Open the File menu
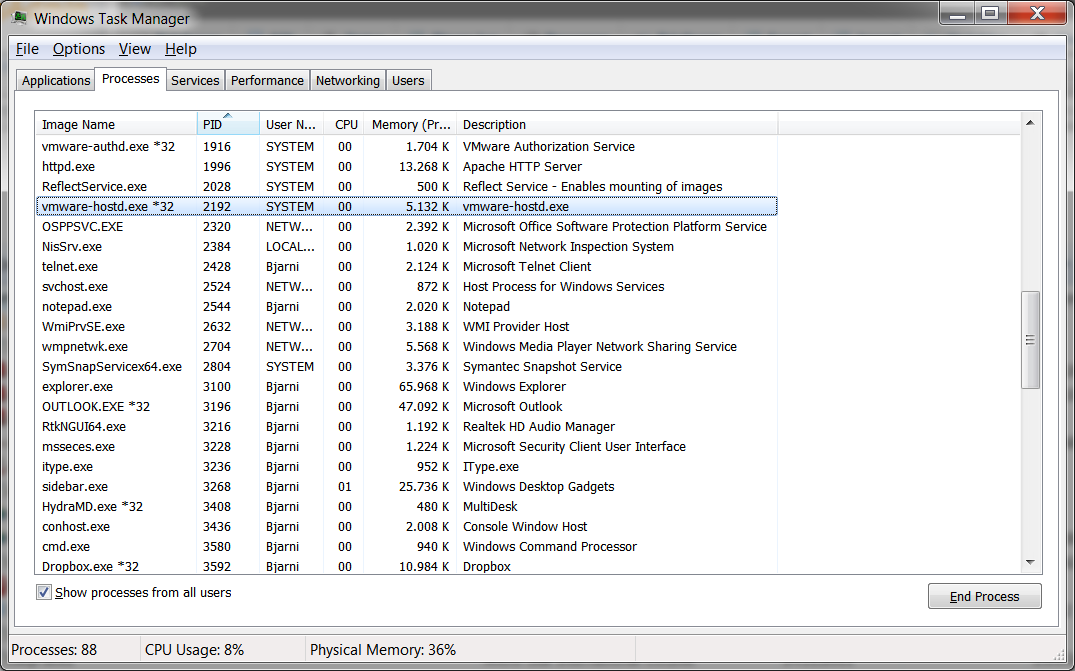 26,48
